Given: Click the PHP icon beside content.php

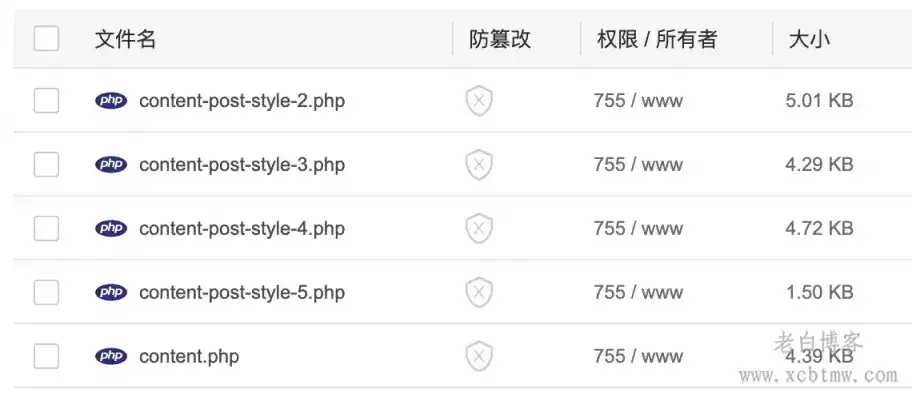Looking at the screenshot, I should point(111,356).
